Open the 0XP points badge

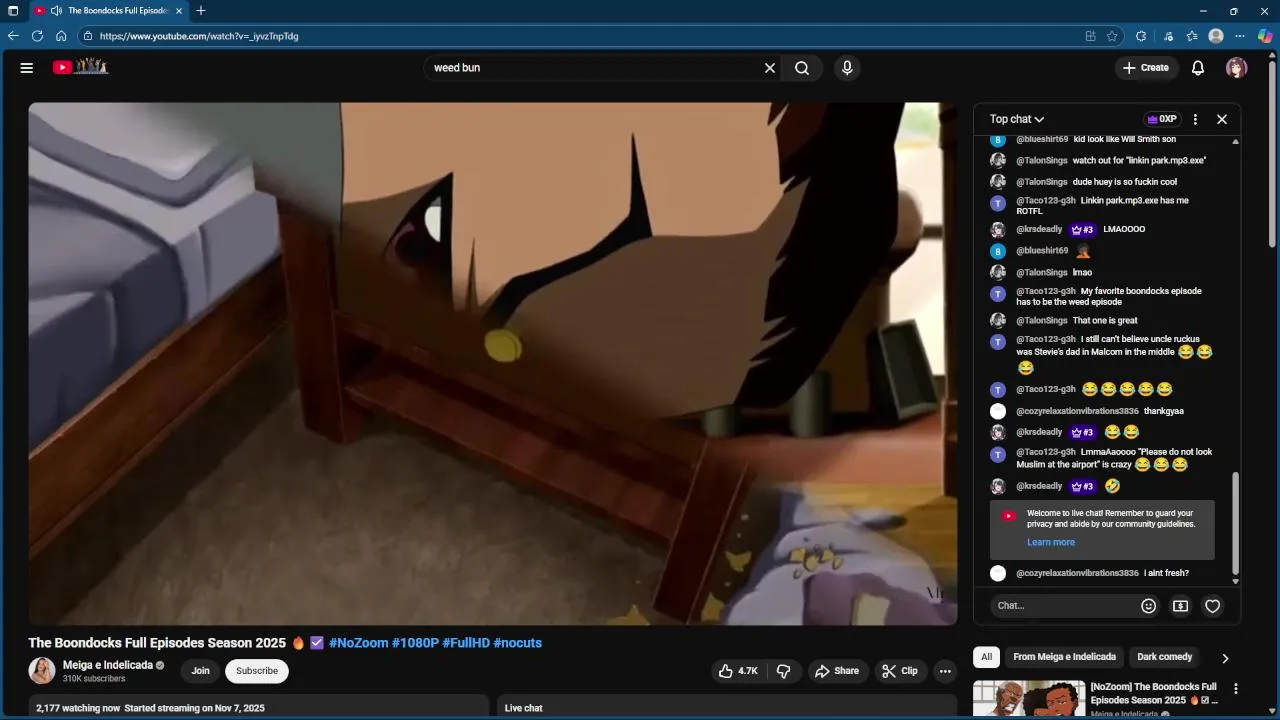[x=1163, y=119]
